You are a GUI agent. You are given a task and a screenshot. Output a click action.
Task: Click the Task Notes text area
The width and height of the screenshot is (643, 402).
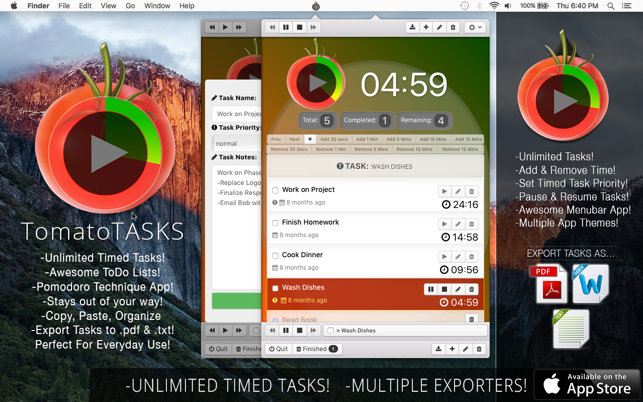237,227
